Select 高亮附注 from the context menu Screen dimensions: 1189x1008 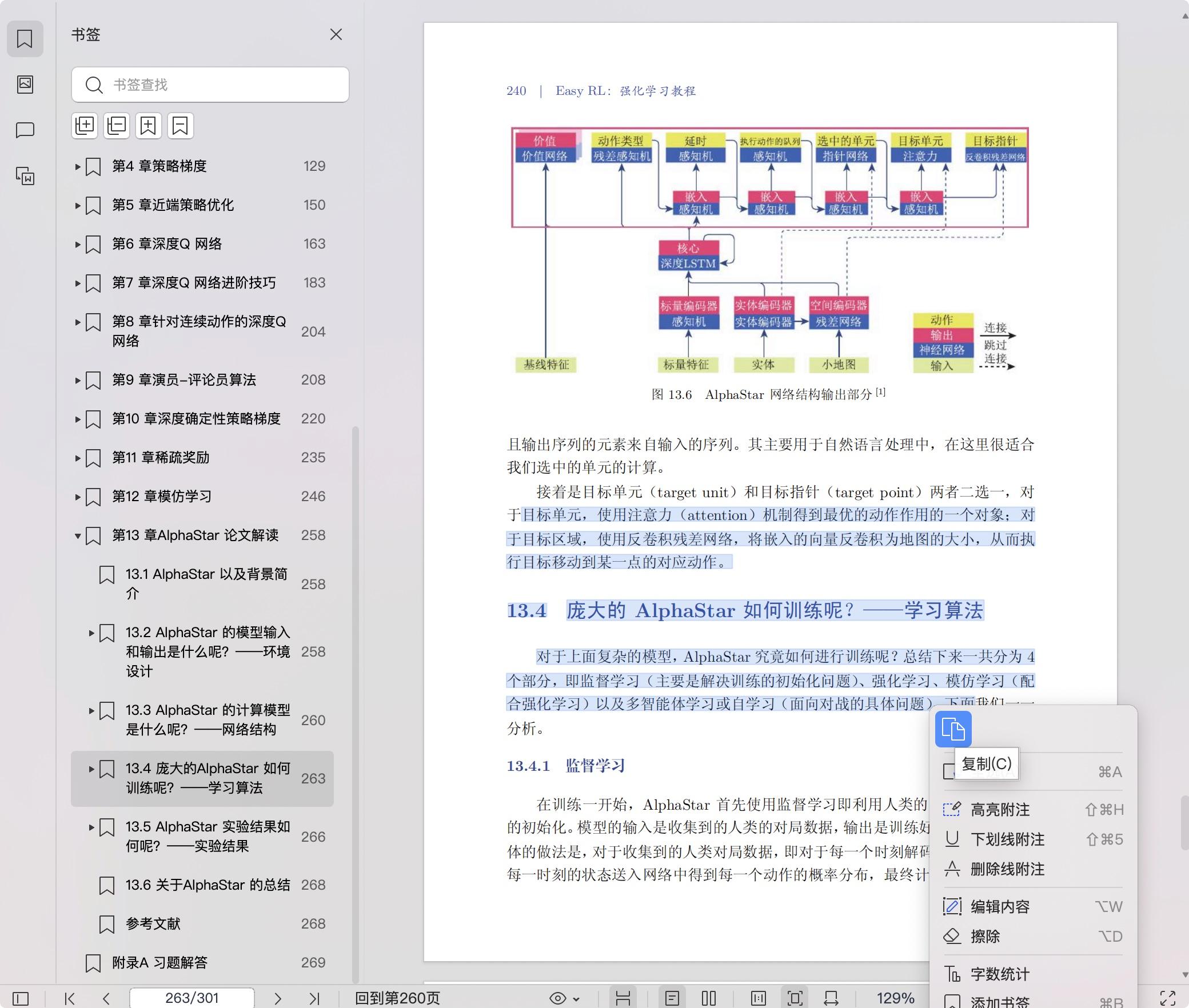[x=1000, y=810]
